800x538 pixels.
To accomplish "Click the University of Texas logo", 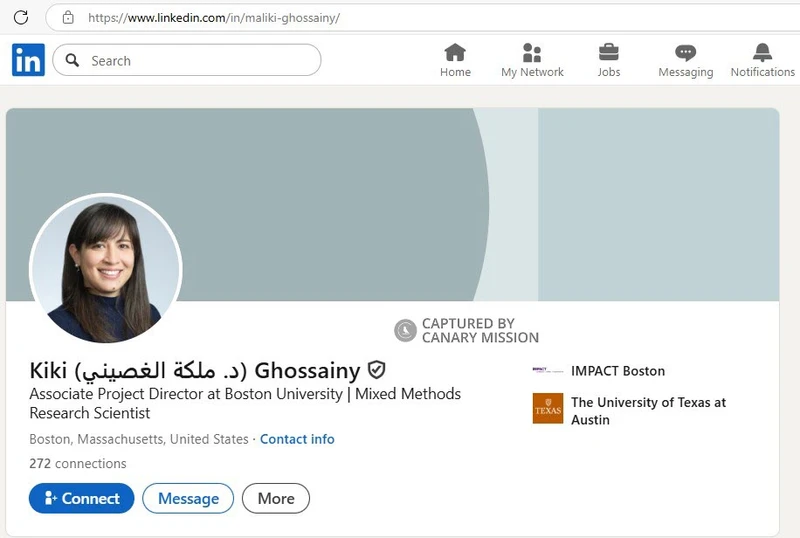I will [x=548, y=408].
